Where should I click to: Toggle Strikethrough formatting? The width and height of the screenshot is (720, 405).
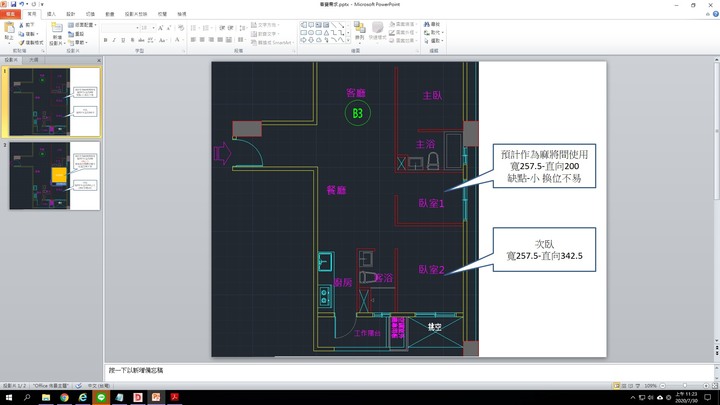point(141,40)
